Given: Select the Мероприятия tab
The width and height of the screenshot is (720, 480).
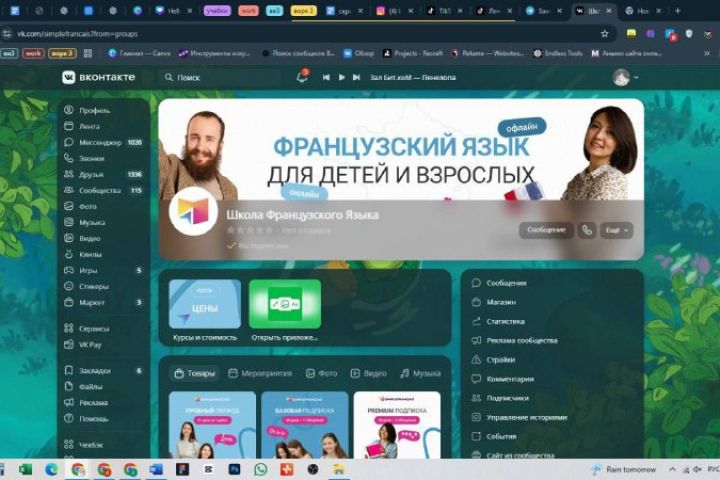Looking at the screenshot, I should [x=260, y=373].
